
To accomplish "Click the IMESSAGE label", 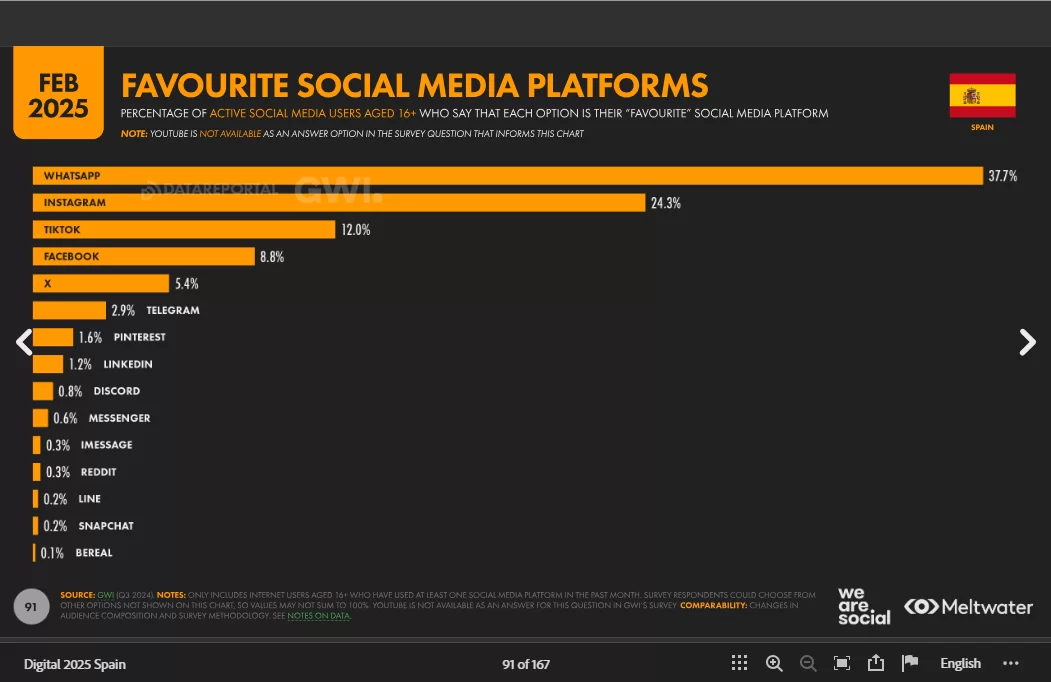I will 107,445.
